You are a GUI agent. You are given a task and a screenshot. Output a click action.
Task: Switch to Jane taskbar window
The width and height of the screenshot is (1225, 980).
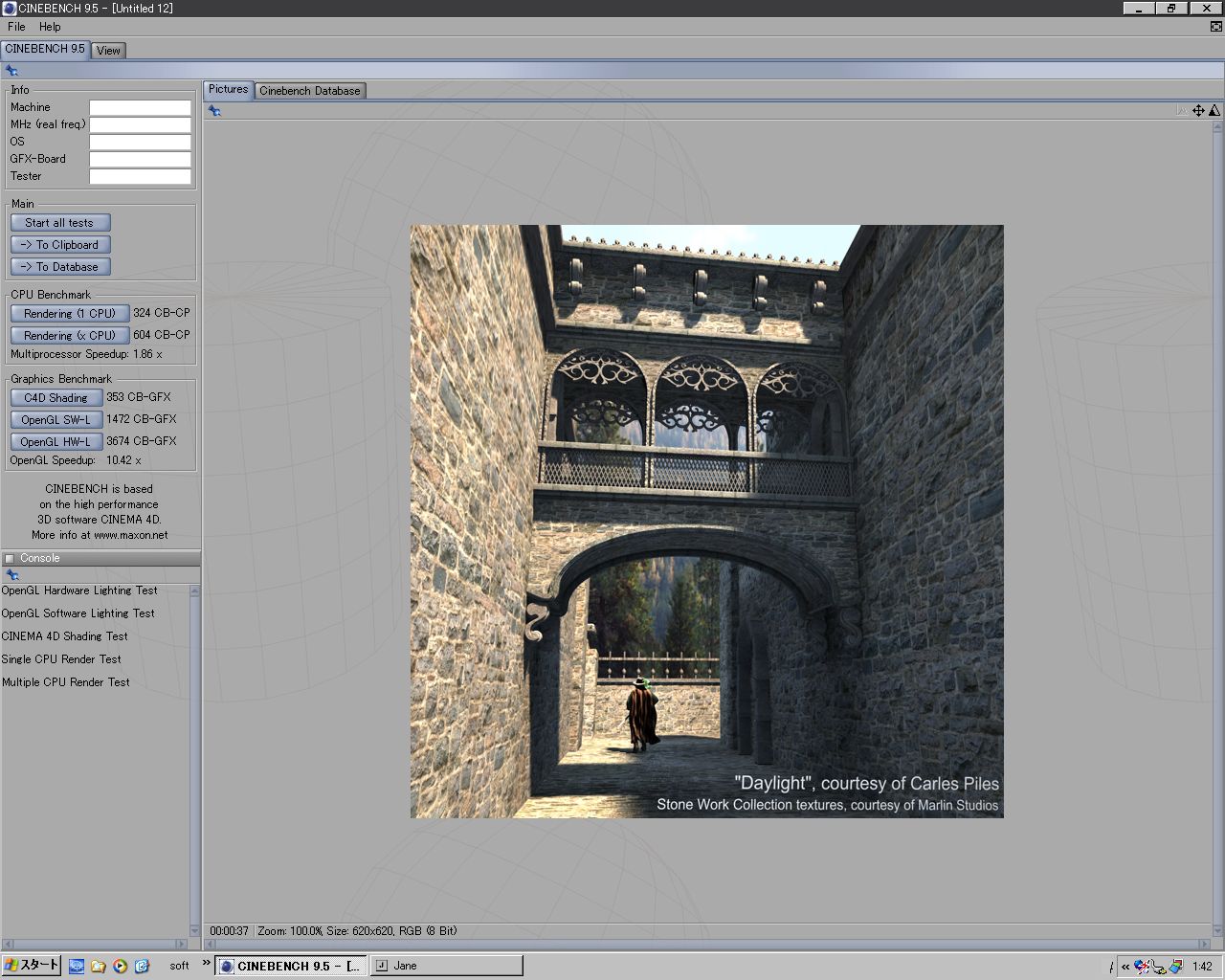[x=447, y=966]
